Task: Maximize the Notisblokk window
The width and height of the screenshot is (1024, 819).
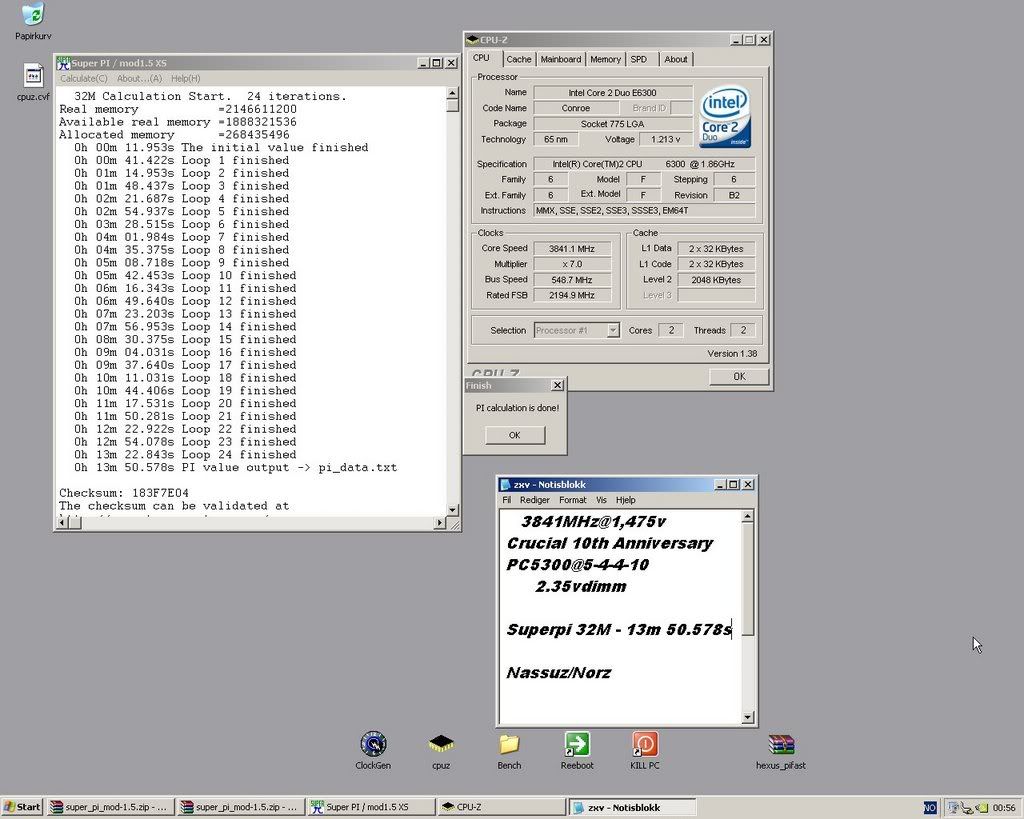Action: (x=733, y=485)
